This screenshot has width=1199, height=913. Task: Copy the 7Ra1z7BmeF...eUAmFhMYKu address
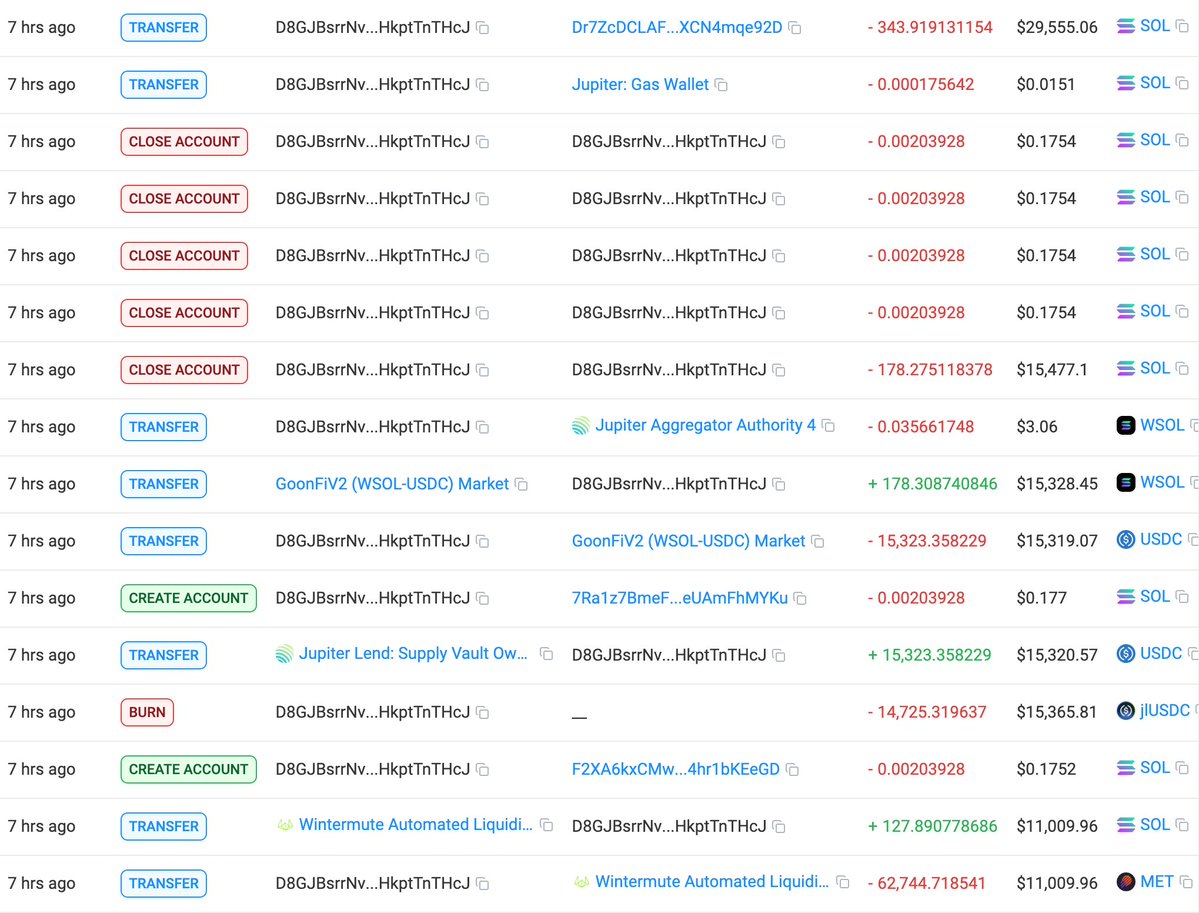pos(801,599)
